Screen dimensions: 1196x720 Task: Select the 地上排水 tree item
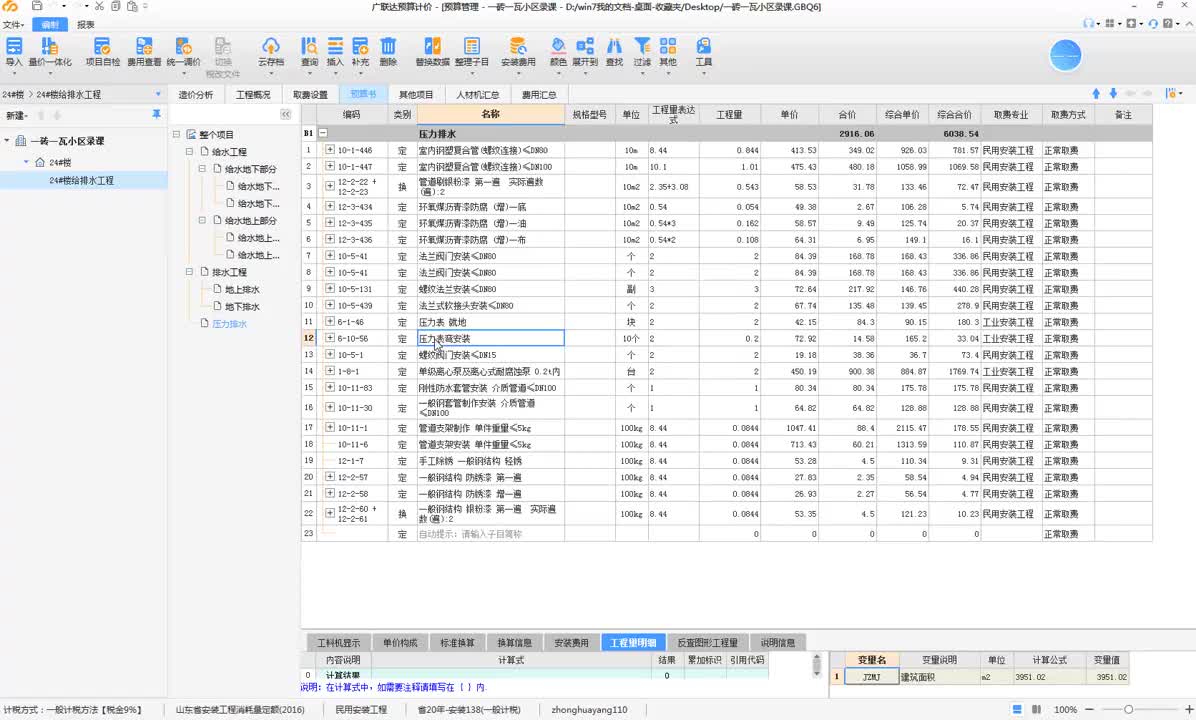[243, 289]
